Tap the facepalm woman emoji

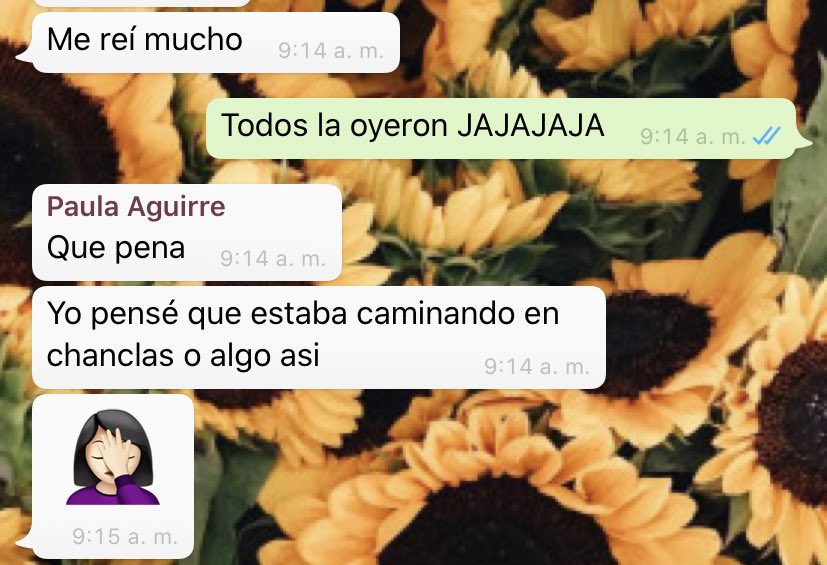click(113, 457)
